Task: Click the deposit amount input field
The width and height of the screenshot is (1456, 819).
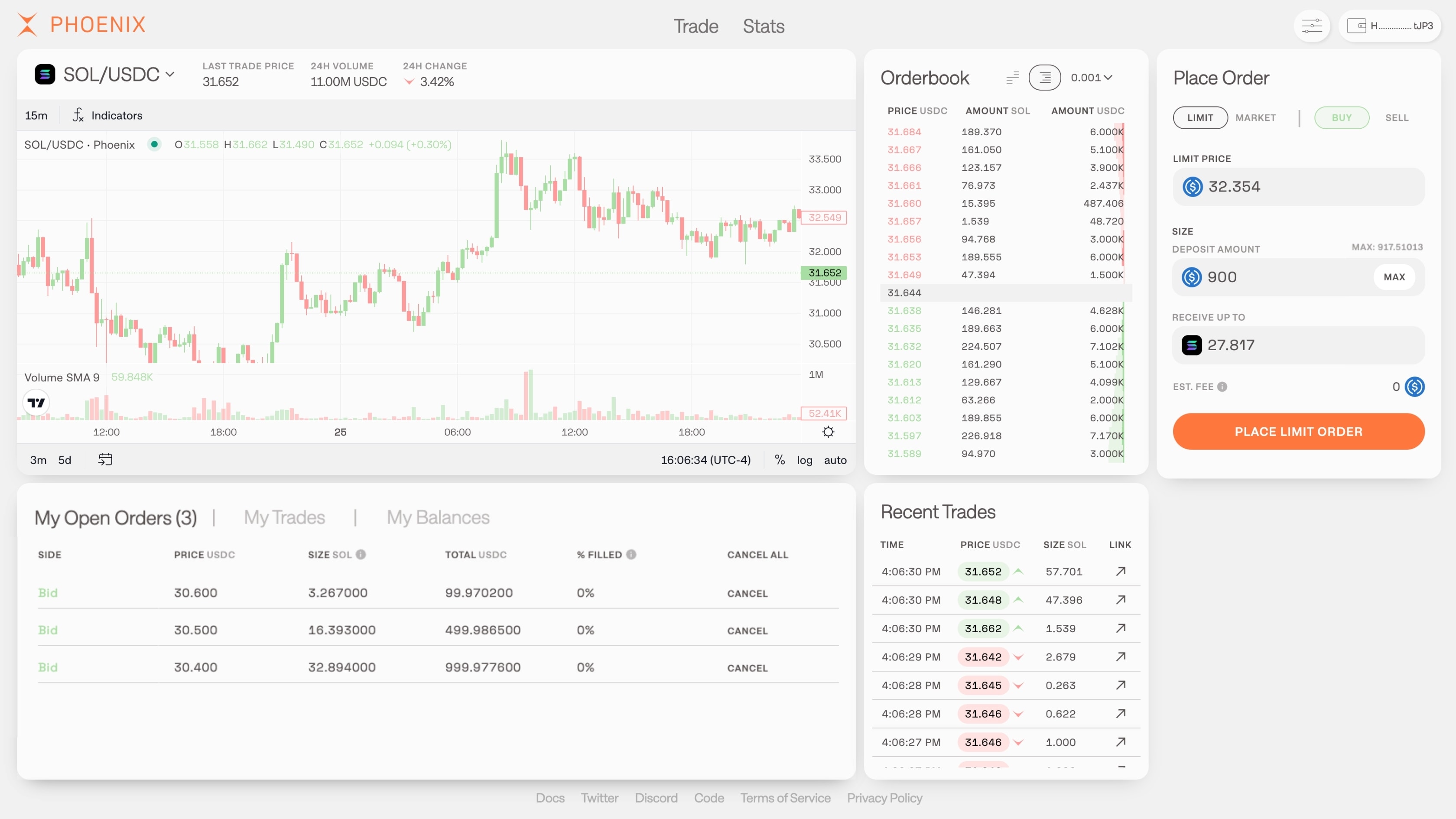Action: coord(1298,277)
